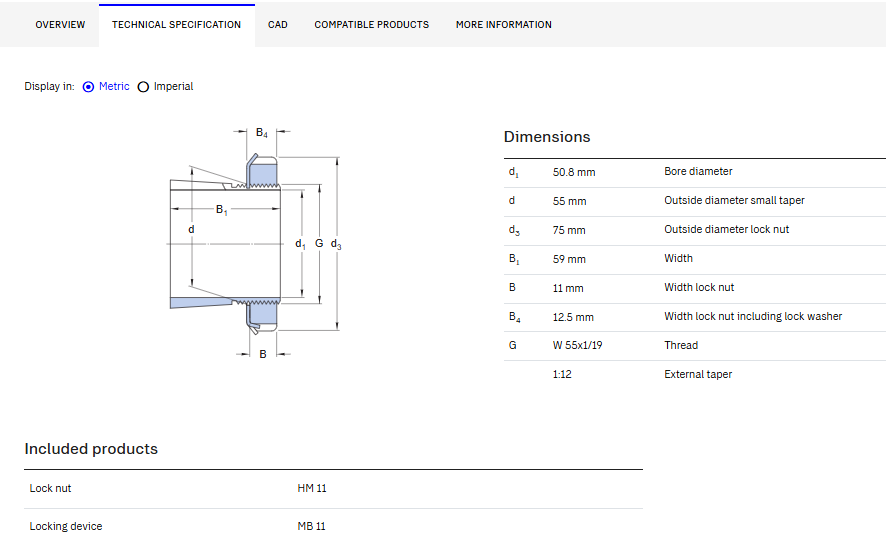Click the B4 label in the drawing
Screen dimensions: 886x547
[x=262, y=133]
